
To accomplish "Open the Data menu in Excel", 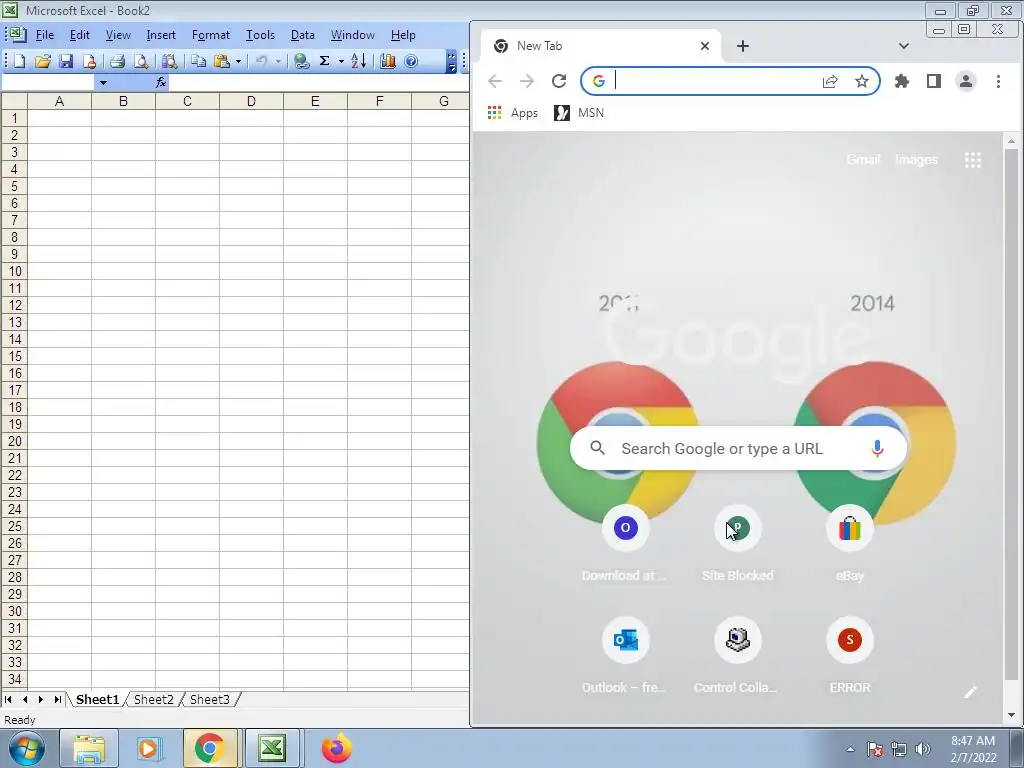I will (x=302, y=35).
